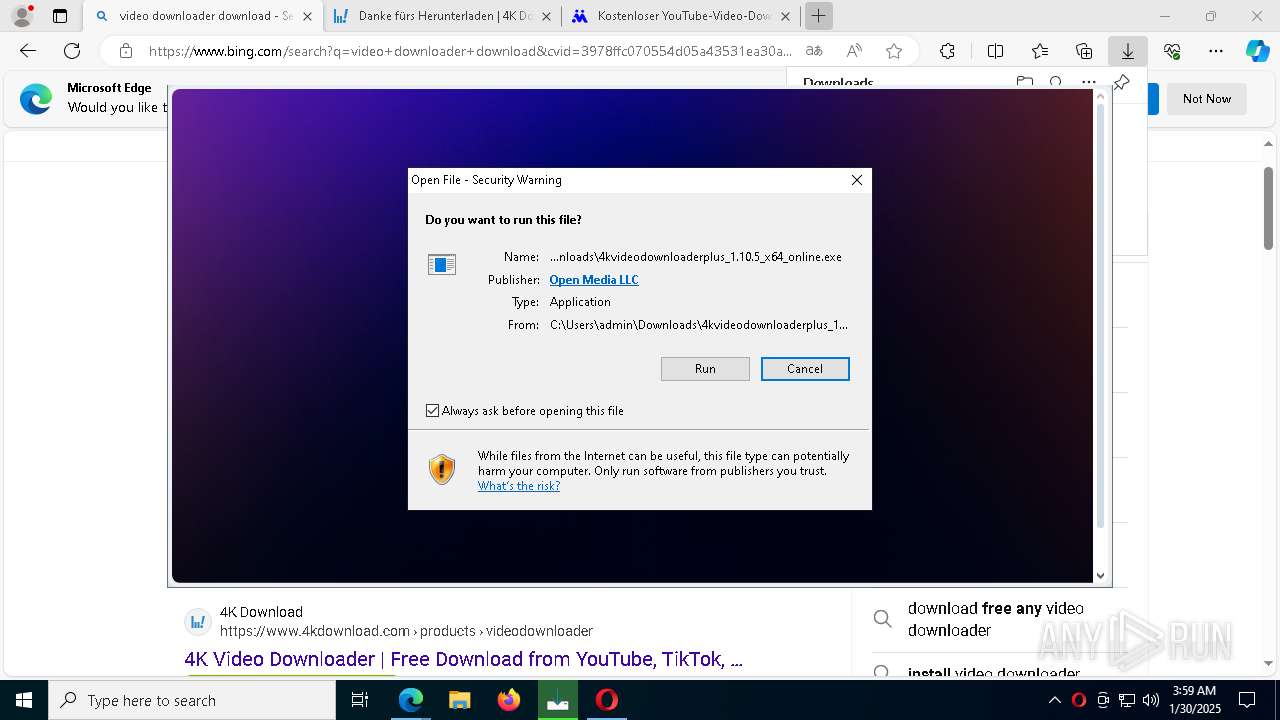Pin the Downloads panel
This screenshot has width=1280, height=720.
point(1121,83)
